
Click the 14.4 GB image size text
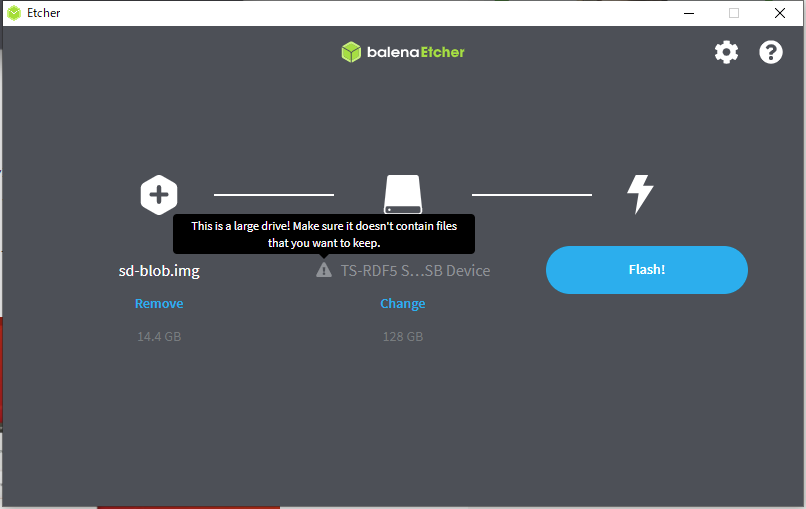point(159,337)
